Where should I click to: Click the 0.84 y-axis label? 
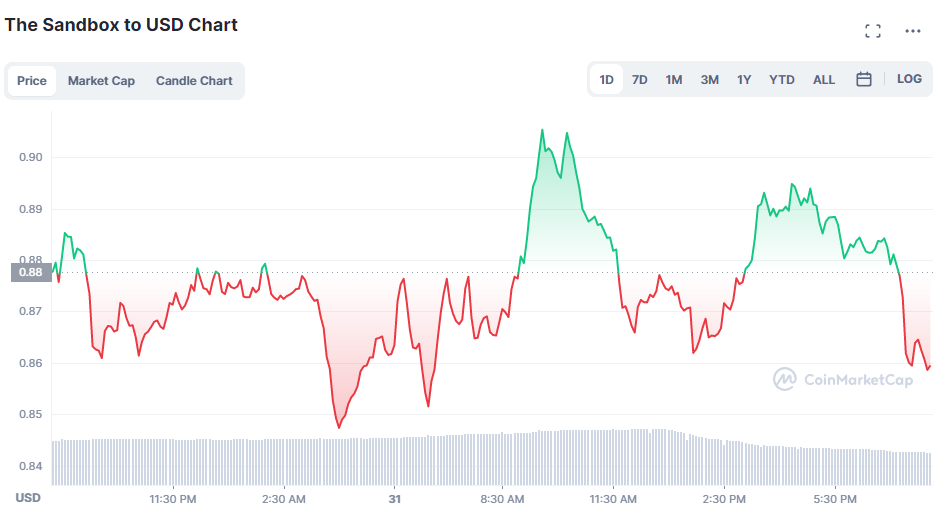tap(31, 466)
